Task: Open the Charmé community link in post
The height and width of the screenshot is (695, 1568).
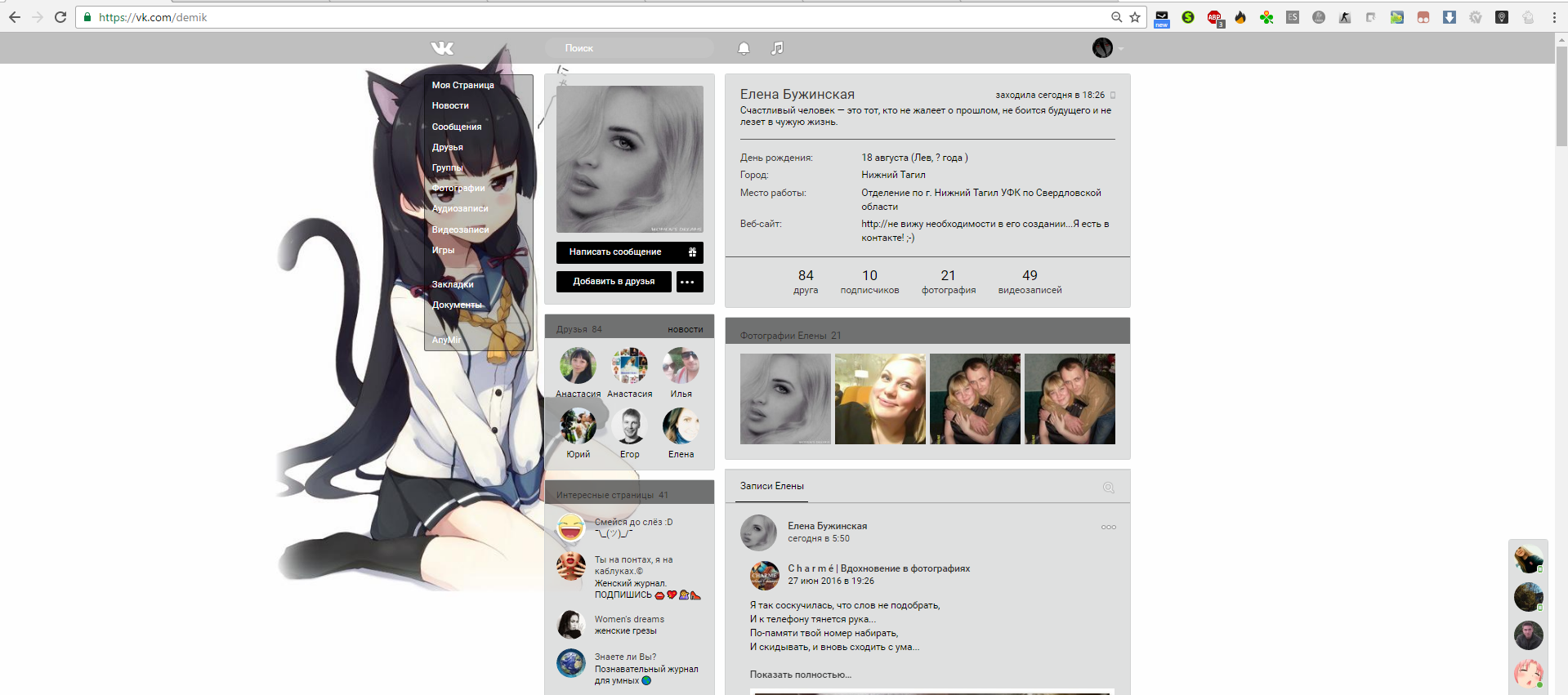Action: tap(879, 568)
